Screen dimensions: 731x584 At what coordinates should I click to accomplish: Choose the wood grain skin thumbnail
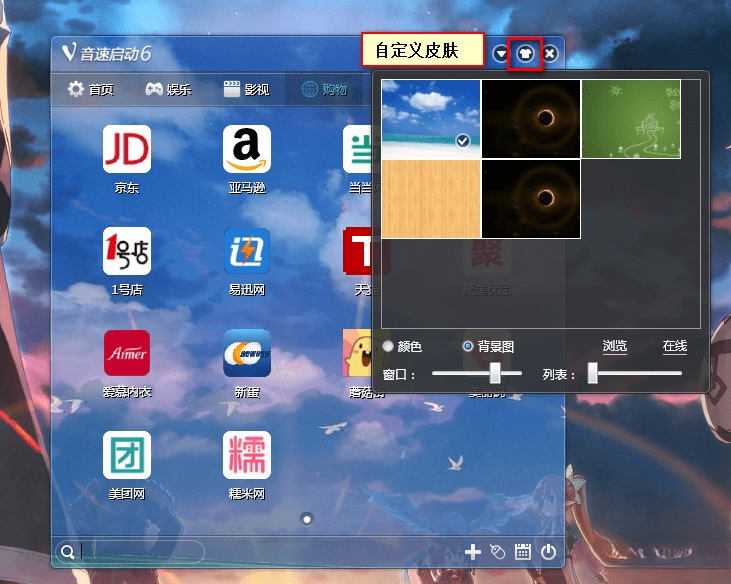tap(431, 199)
